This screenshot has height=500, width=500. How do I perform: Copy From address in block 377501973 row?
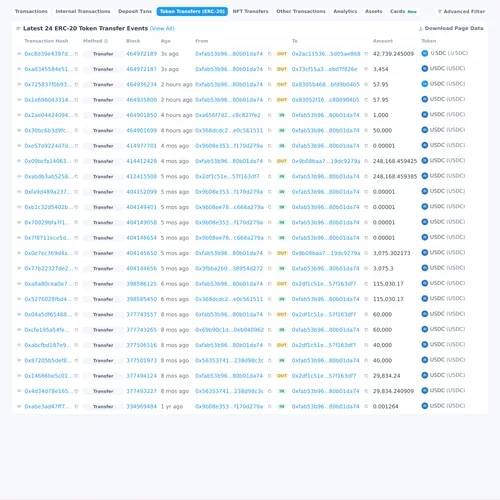click(x=270, y=360)
